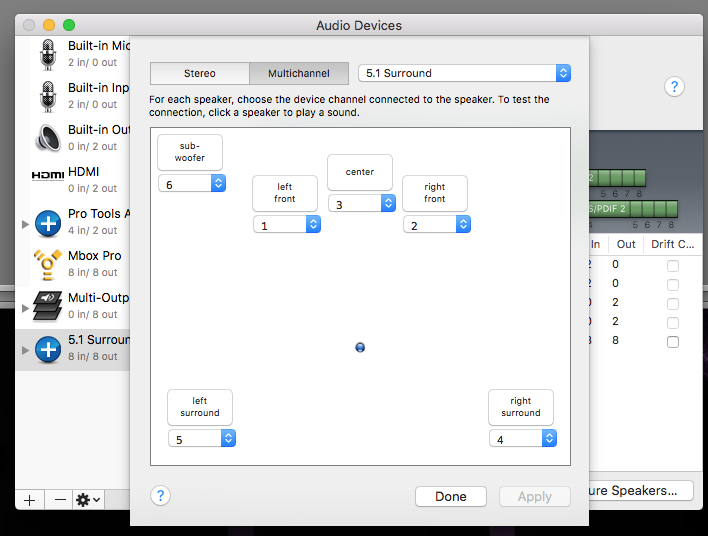Play test sound on center speaker
Viewport: 708px width, 536px height.
tap(360, 172)
